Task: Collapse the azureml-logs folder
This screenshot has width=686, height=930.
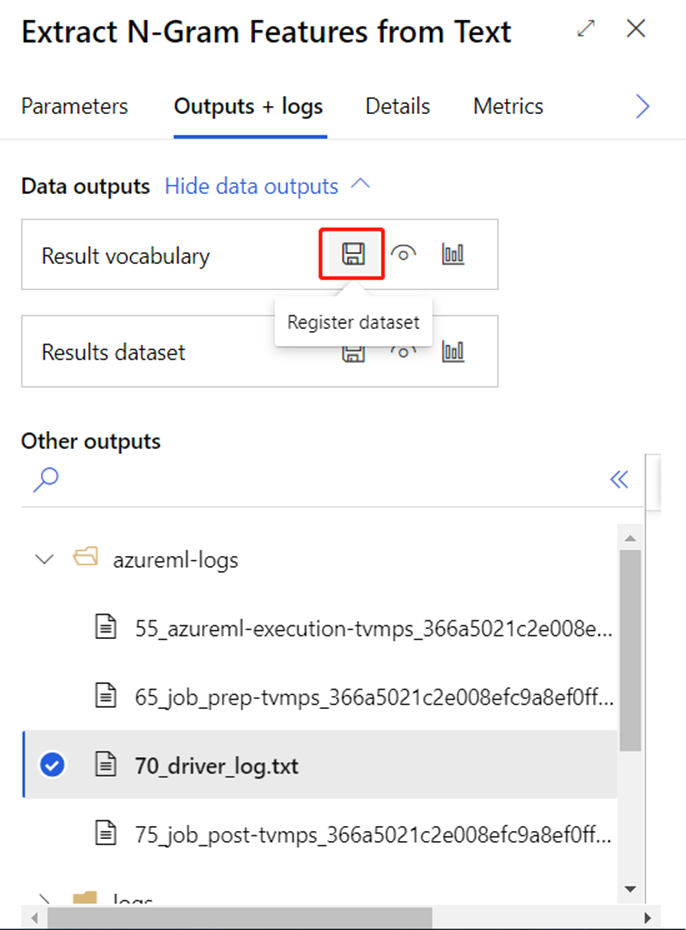Action: coord(44,559)
